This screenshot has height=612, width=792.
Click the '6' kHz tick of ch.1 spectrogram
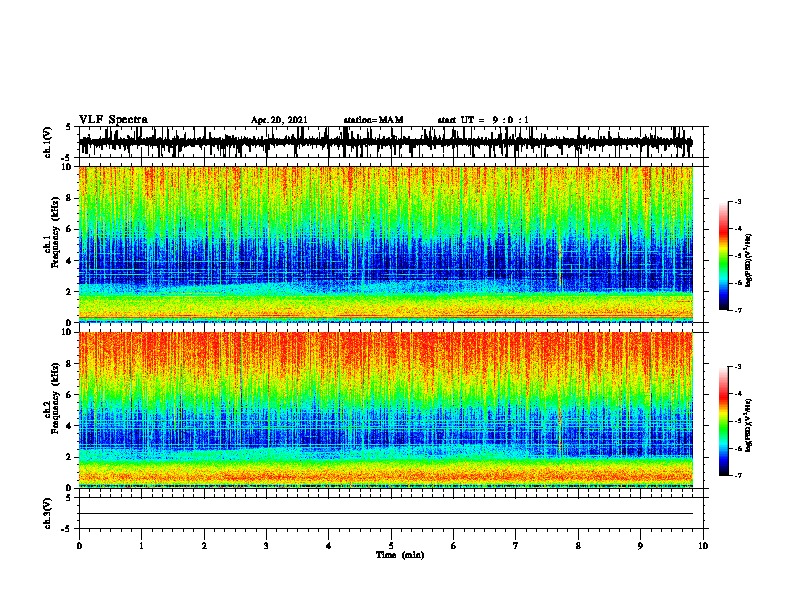point(70,229)
